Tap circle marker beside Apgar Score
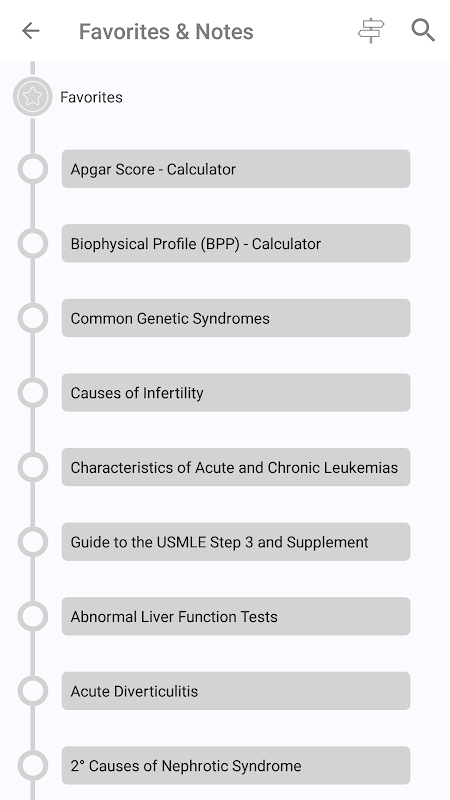 click(x=33, y=169)
